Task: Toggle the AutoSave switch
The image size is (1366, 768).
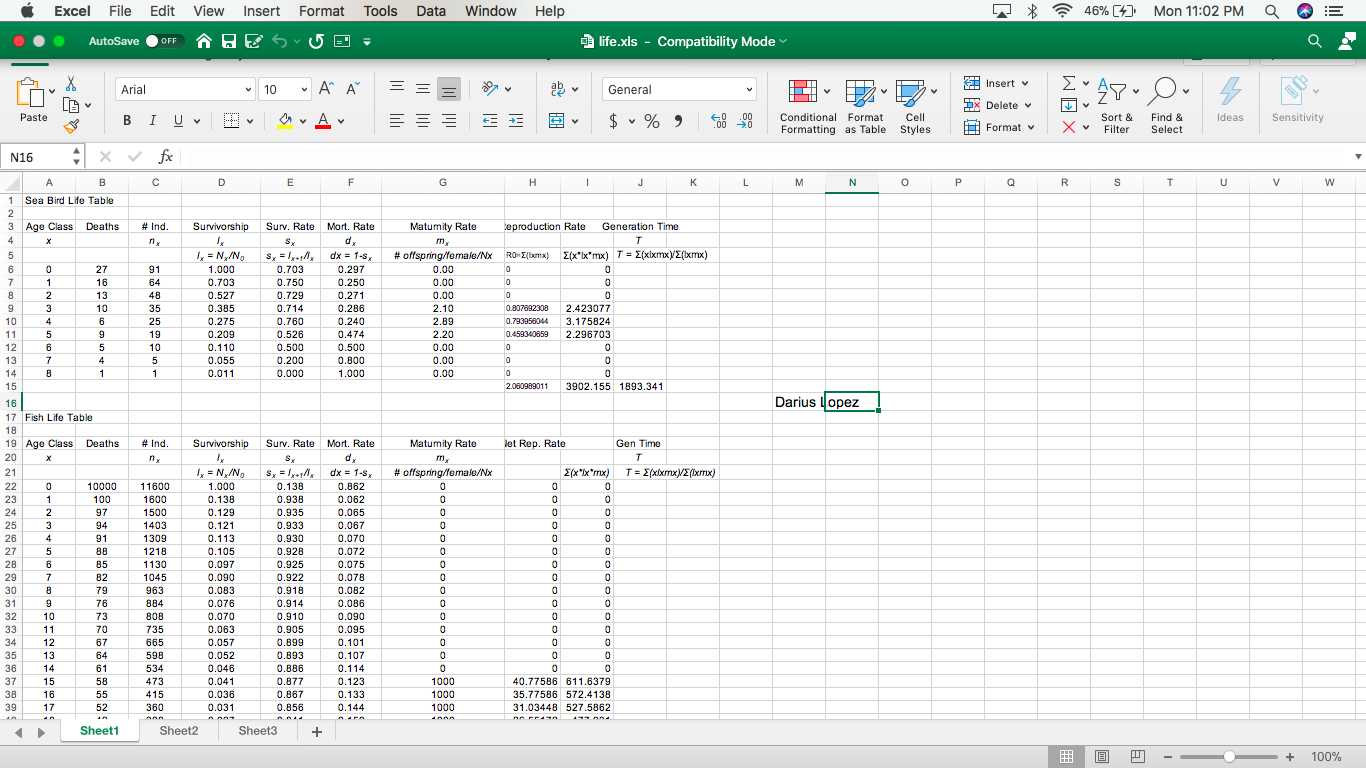Action: (163, 41)
